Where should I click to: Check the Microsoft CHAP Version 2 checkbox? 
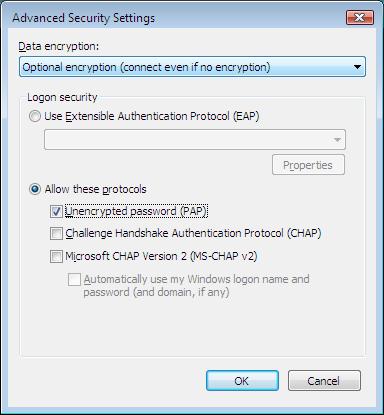(56, 257)
